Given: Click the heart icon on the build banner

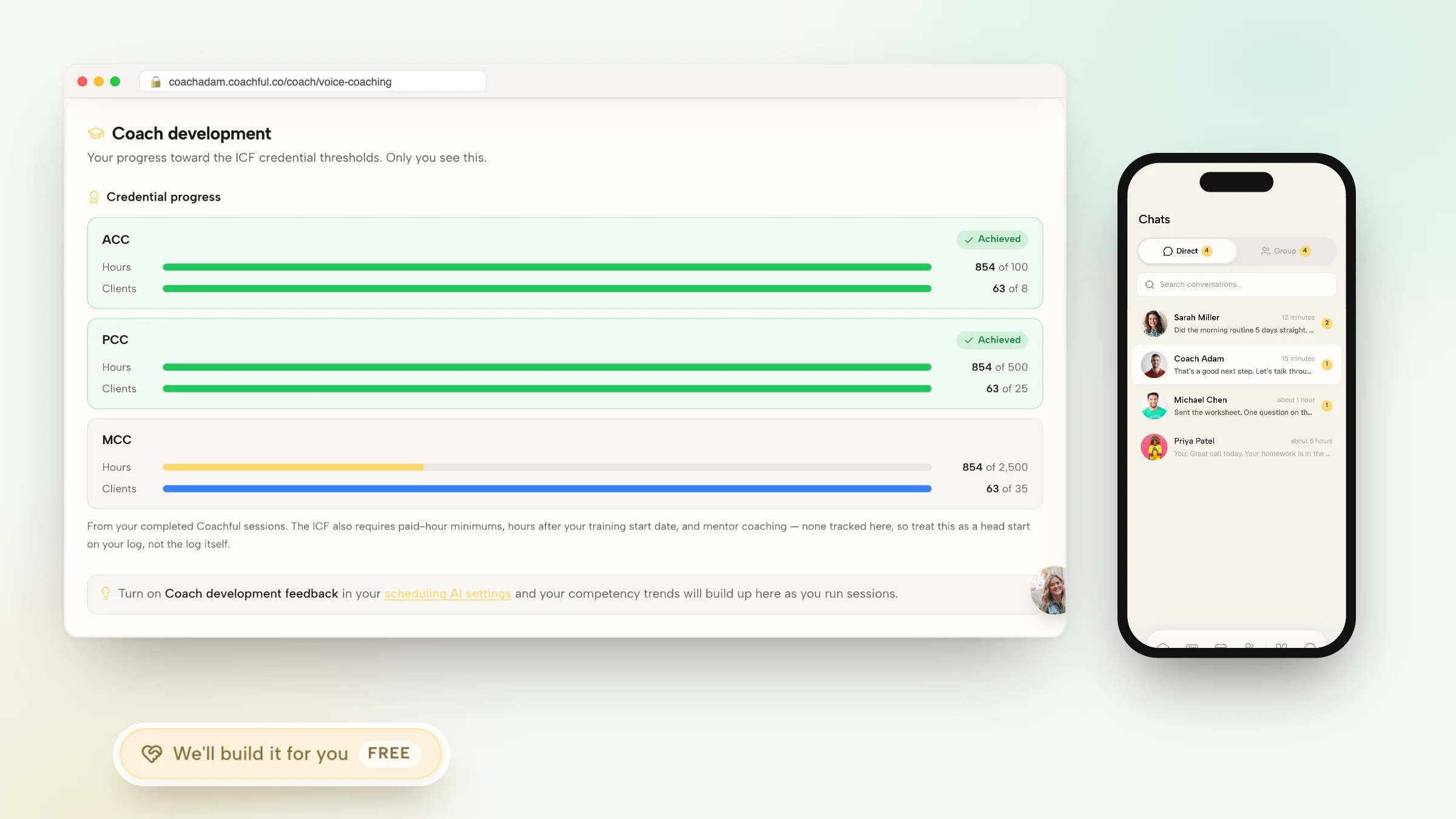Looking at the screenshot, I should point(152,753).
